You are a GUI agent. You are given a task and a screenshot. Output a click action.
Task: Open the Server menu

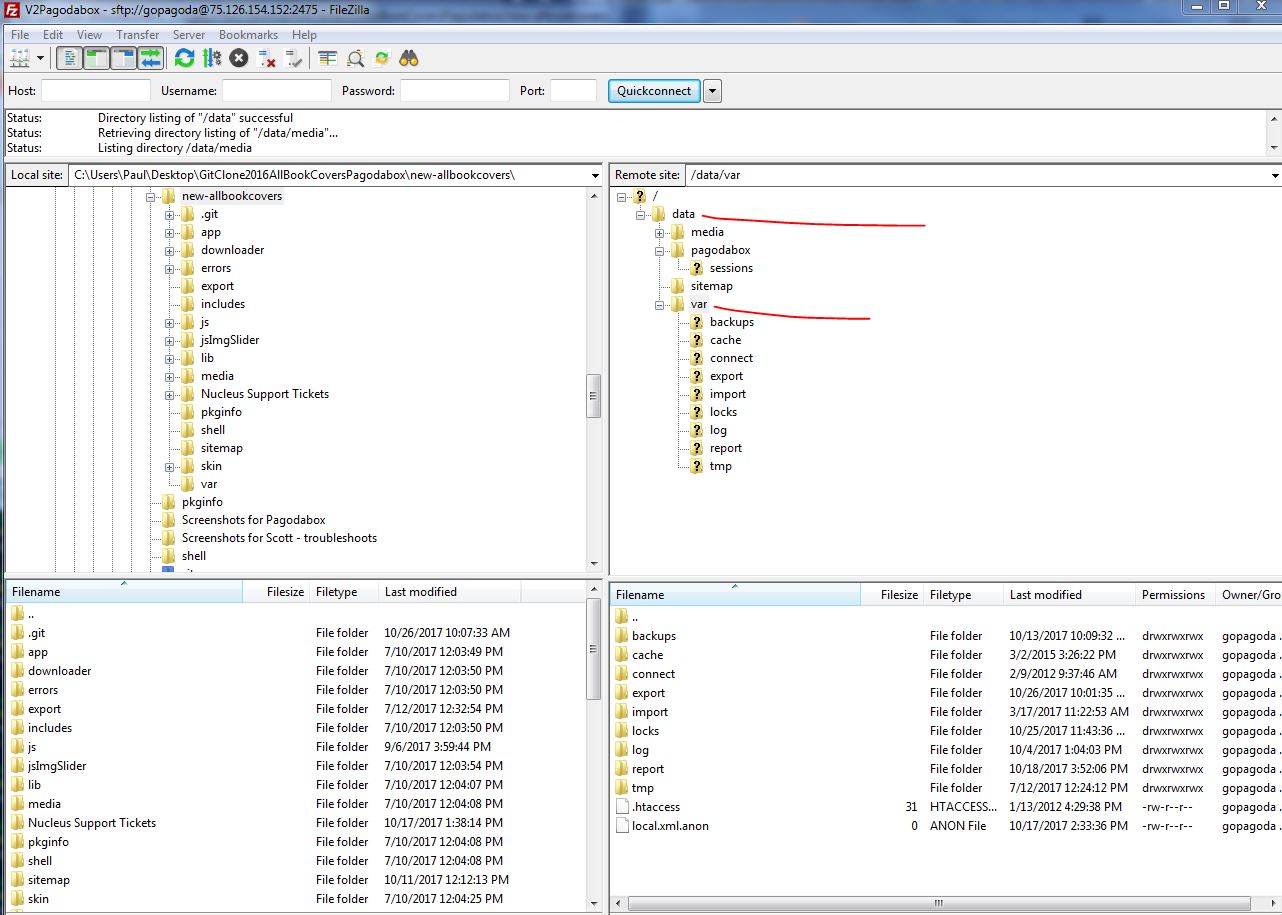pyautogui.click(x=189, y=35)
